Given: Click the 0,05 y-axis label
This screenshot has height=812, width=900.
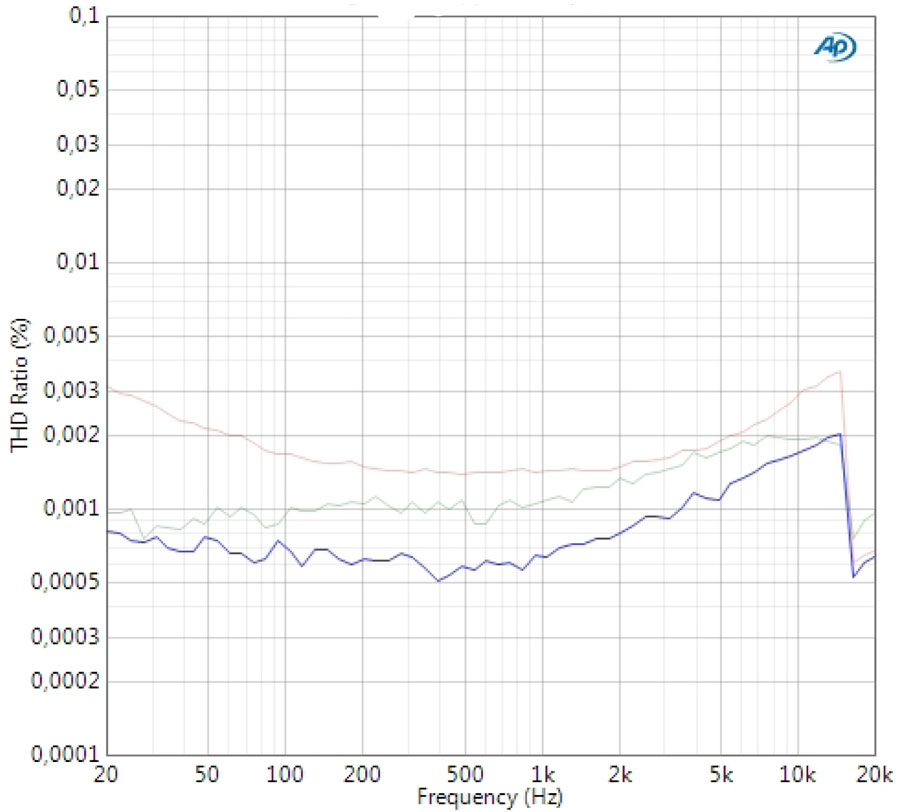Looking at the screenshot, I should (78, 90).
